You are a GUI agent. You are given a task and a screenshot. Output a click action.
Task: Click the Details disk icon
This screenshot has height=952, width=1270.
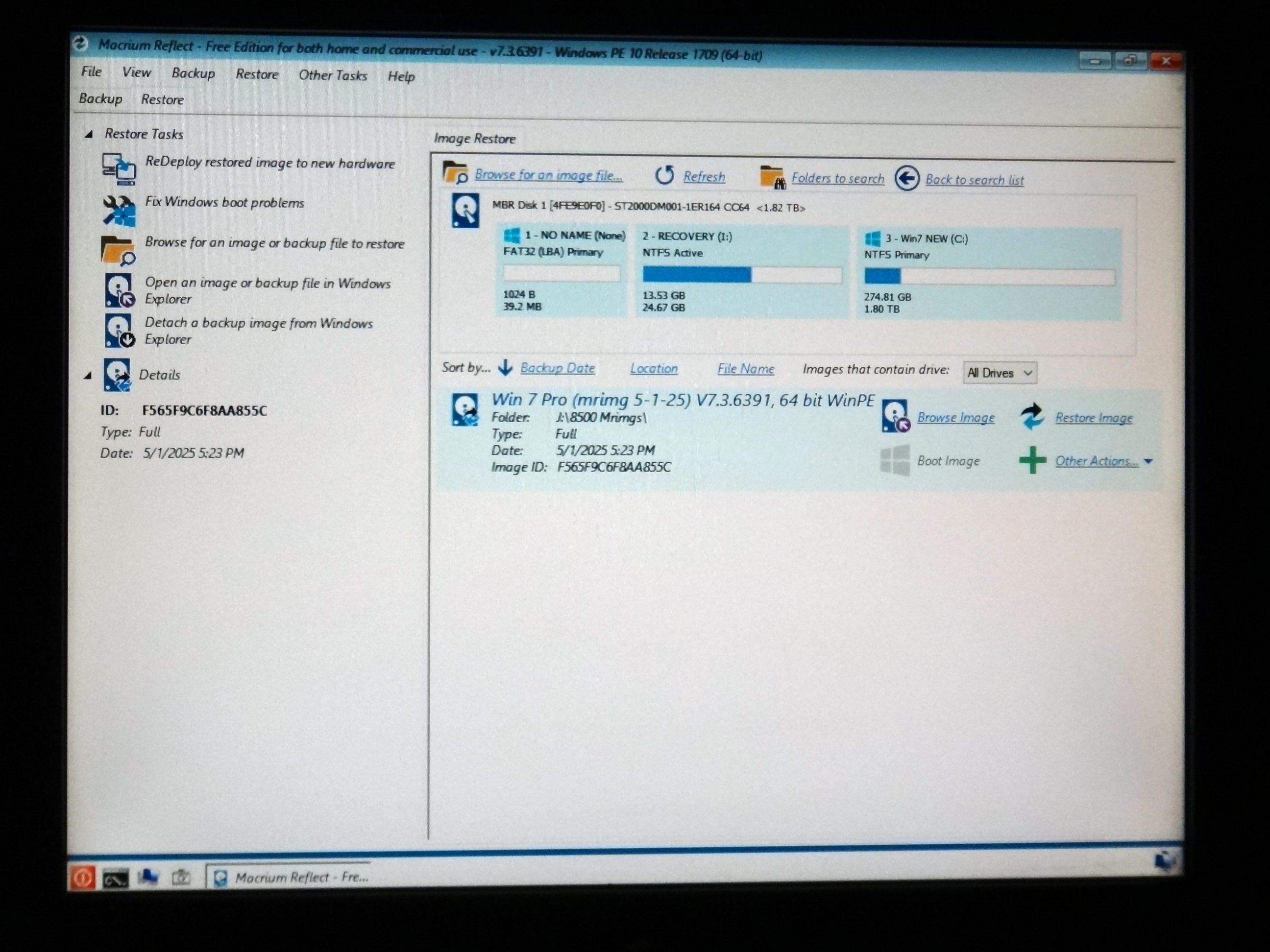[117, 375]
